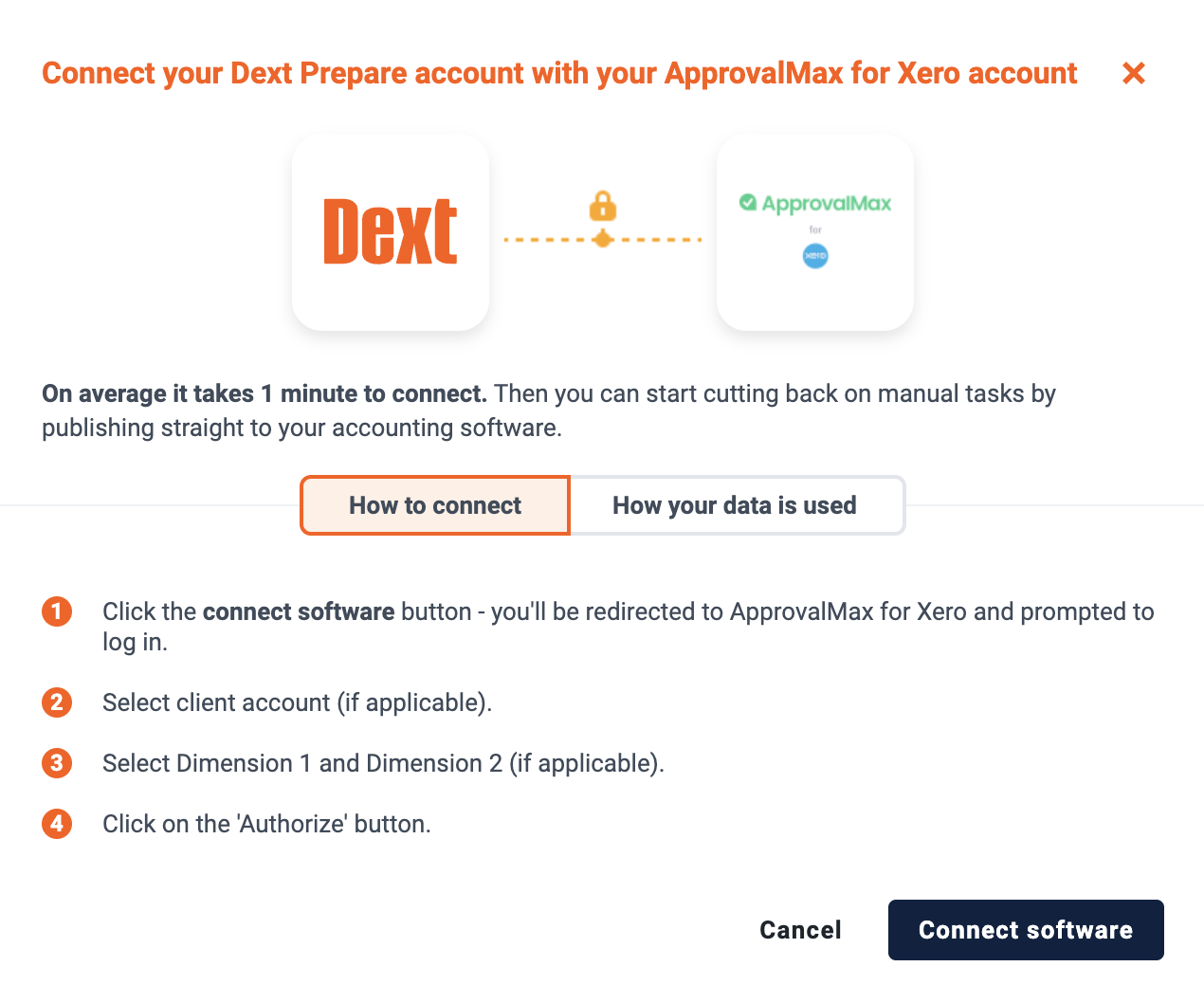This screenshot has width=1204, height=1003.
Task: Click the small blue Xero circle logo
Action: 815,256
